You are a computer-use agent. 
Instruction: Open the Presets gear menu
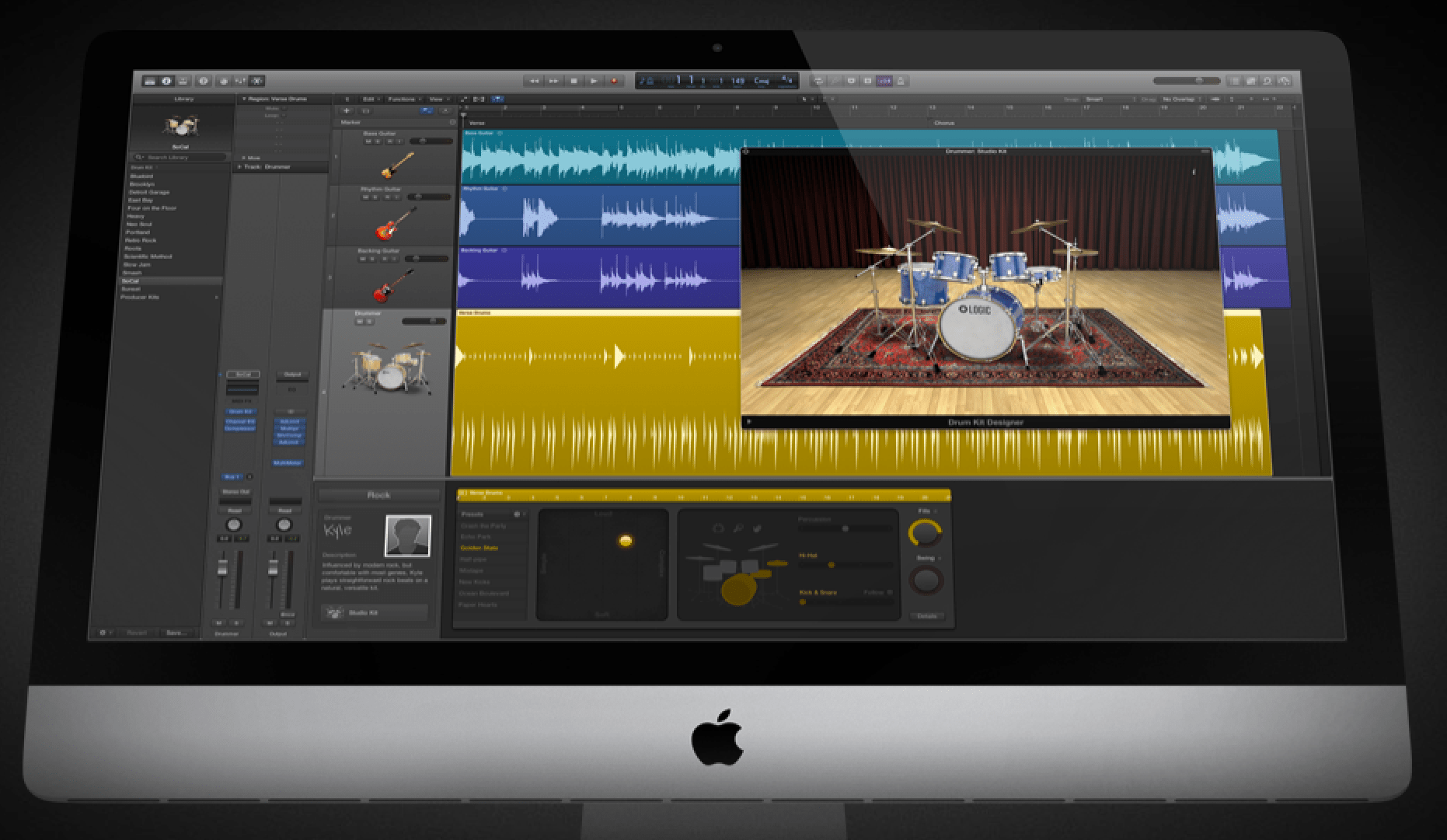click(518, 514)
